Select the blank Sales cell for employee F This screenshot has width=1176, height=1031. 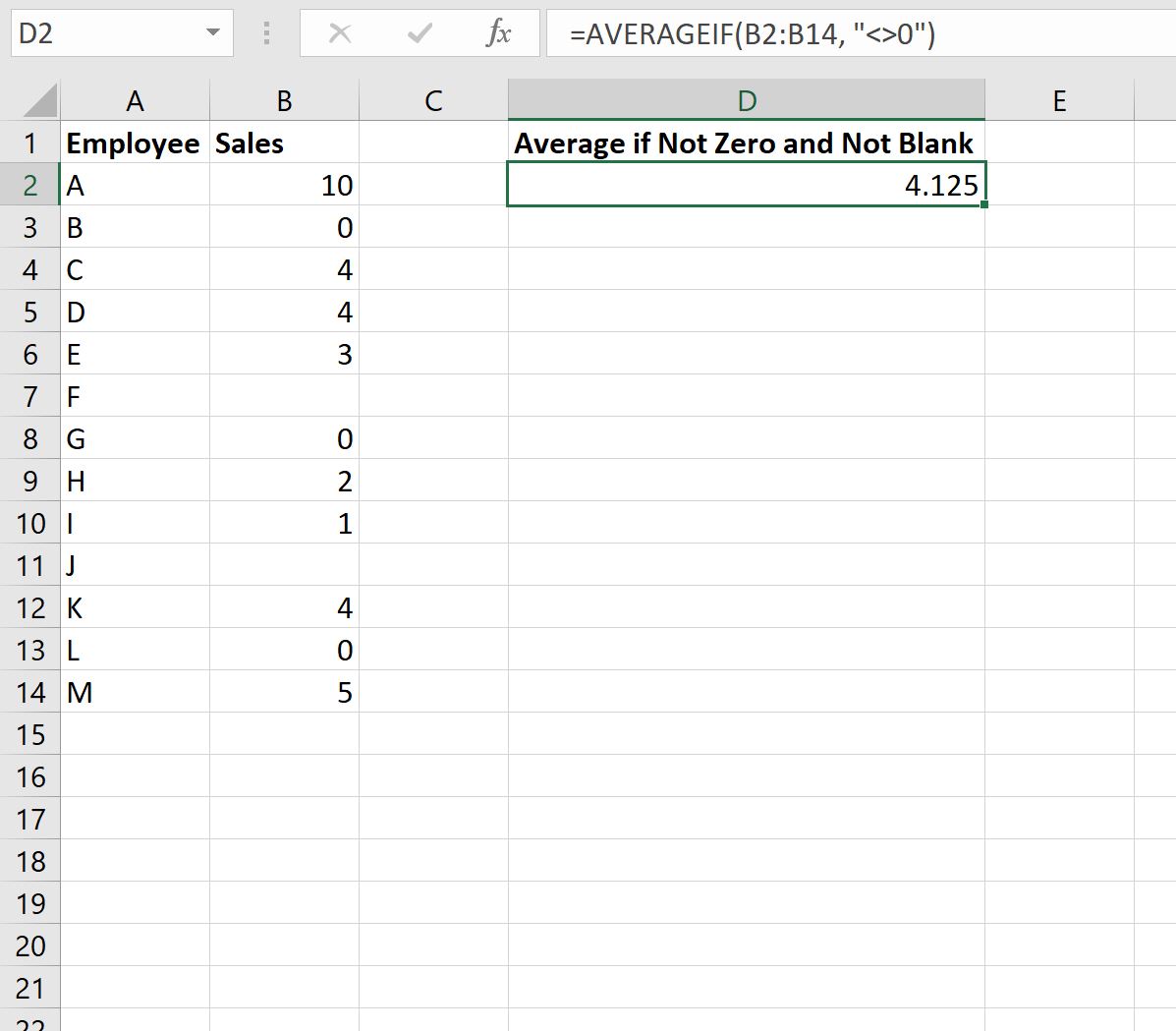283,396
